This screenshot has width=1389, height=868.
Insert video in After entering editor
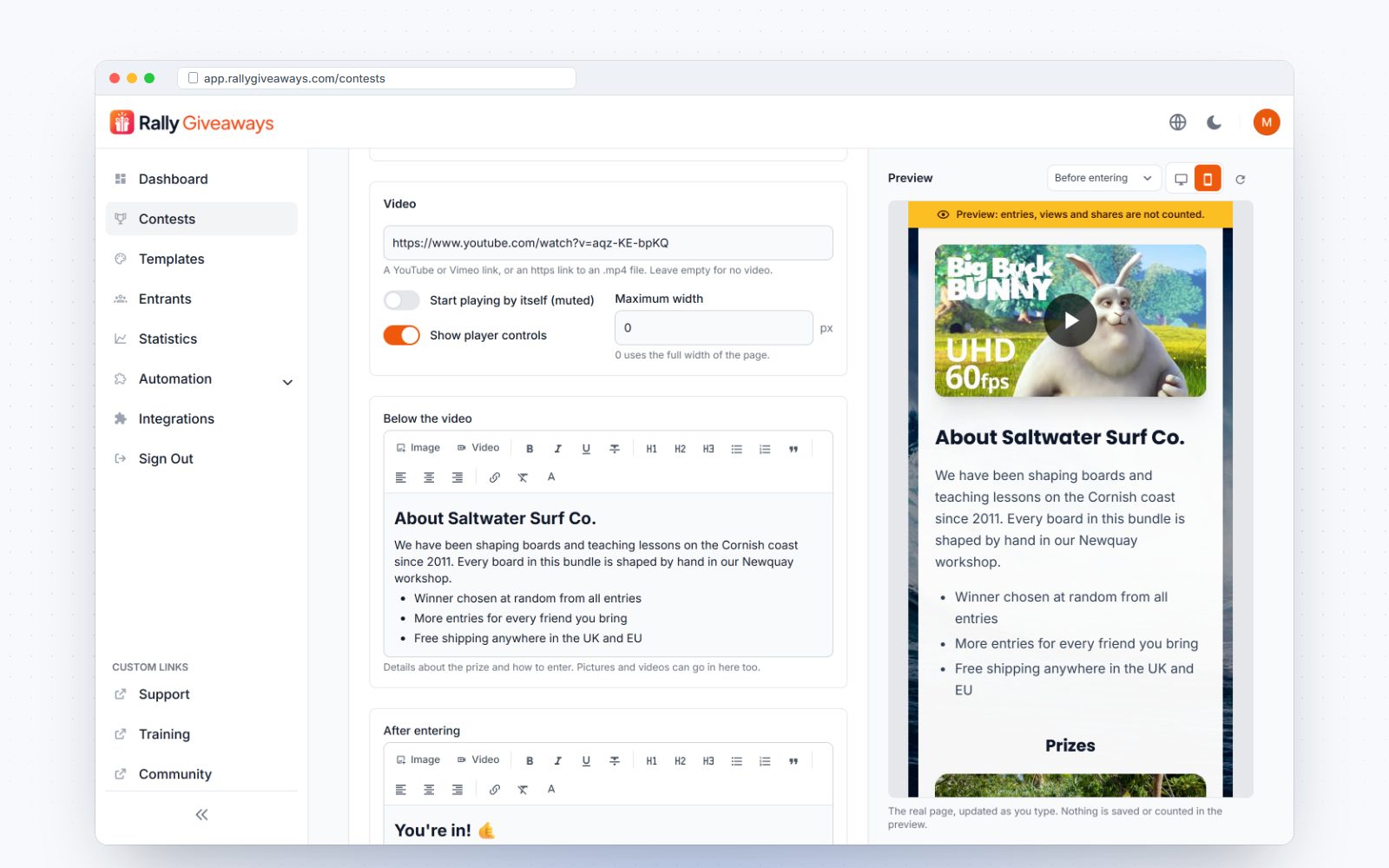click(x=478, y=760)
